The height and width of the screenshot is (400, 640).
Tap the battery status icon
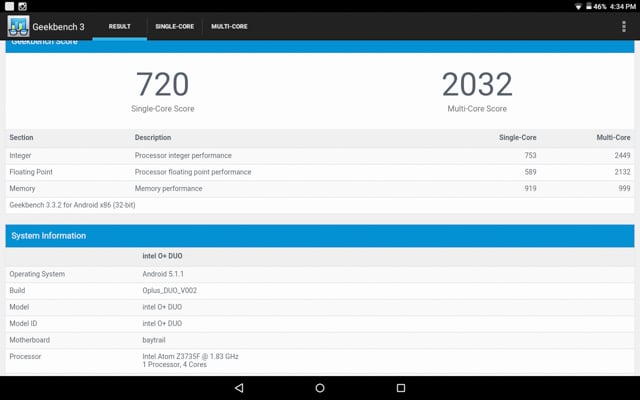589,6
